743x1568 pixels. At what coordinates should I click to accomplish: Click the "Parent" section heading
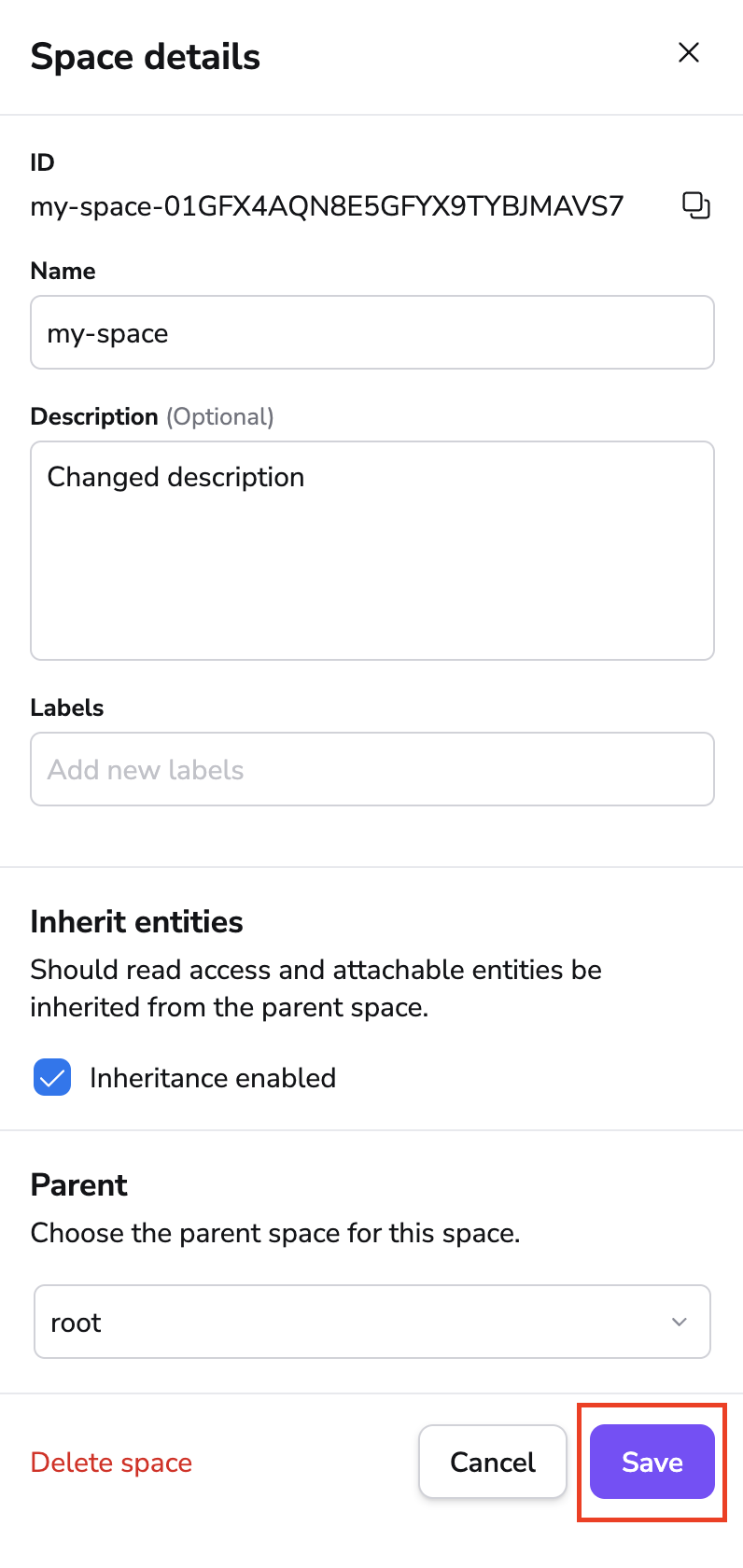point(78,1185)
